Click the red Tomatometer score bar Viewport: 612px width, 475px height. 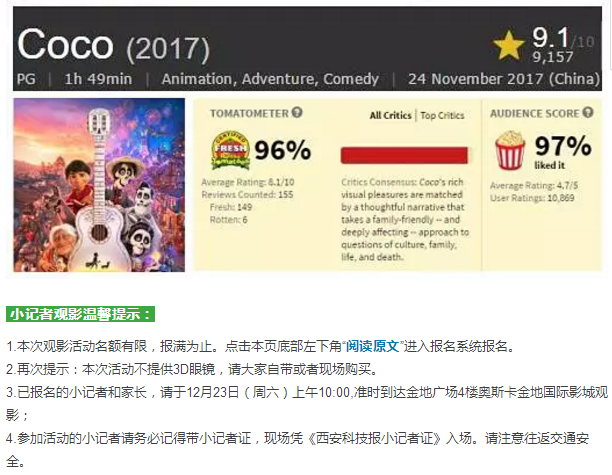(x=404, y=155)
